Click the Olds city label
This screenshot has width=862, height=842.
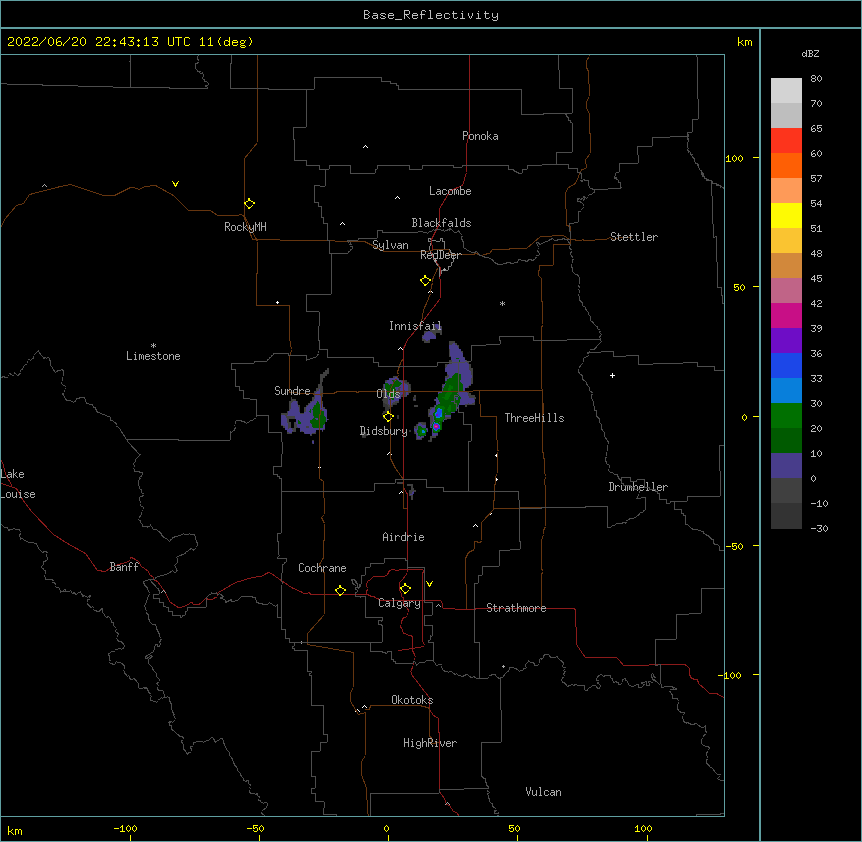(x=388, y=394)
